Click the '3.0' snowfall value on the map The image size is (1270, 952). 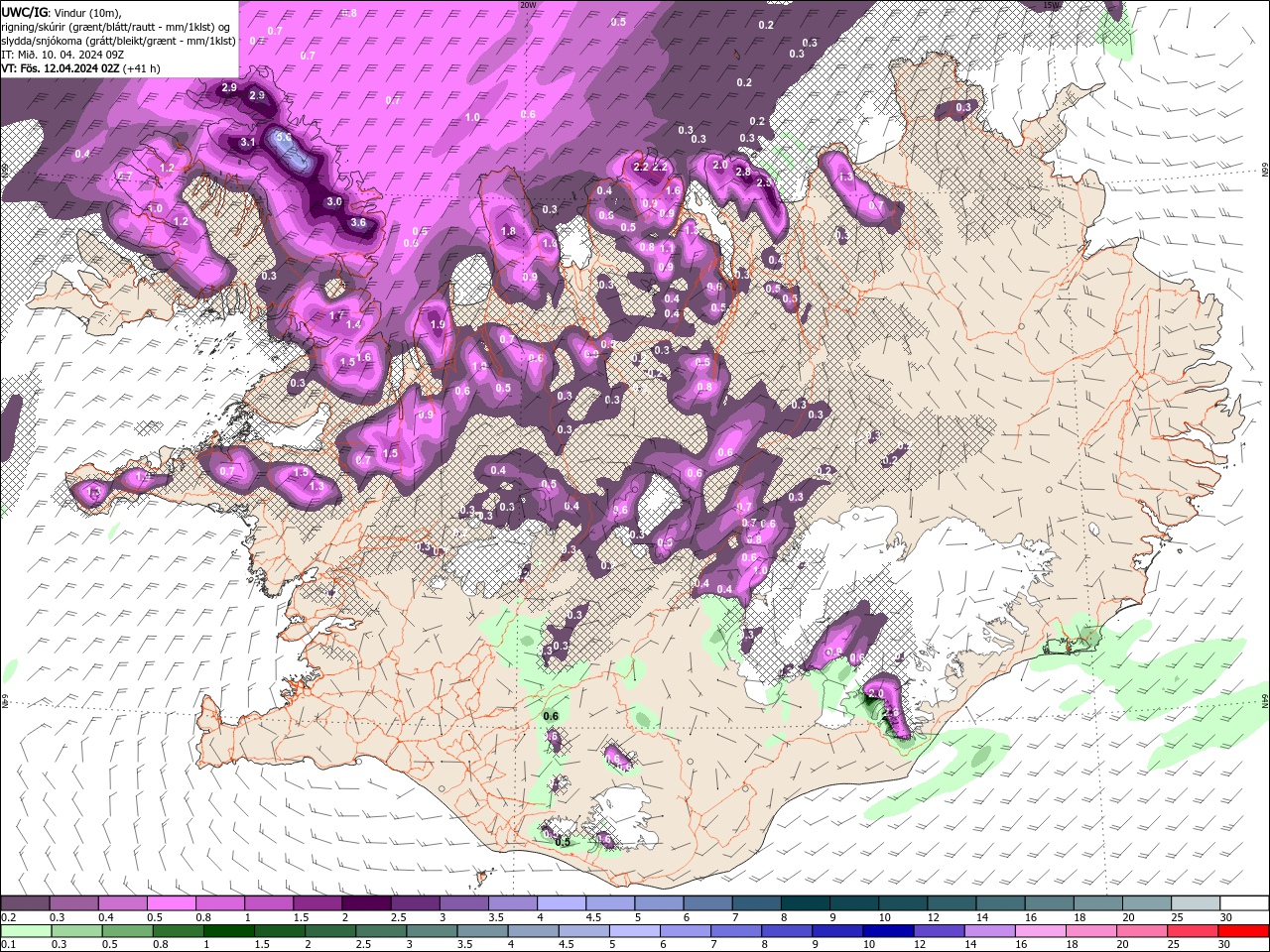click(334, 202)
